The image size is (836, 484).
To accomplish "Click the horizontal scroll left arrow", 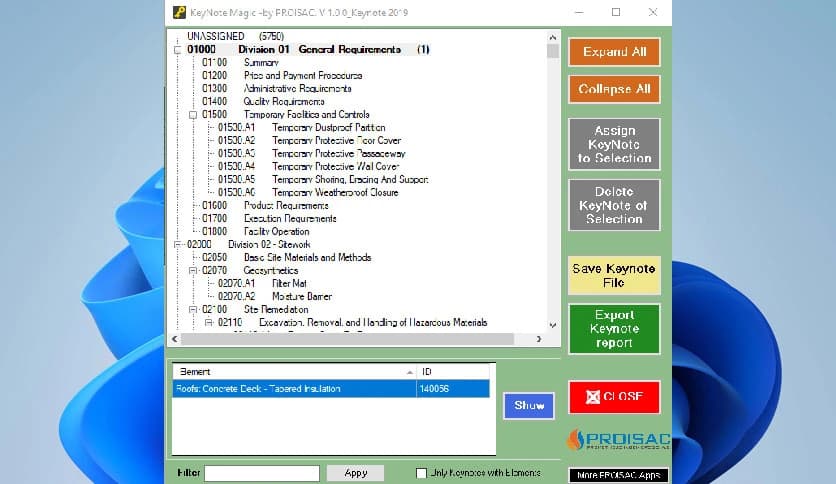I will click(175, 339).
